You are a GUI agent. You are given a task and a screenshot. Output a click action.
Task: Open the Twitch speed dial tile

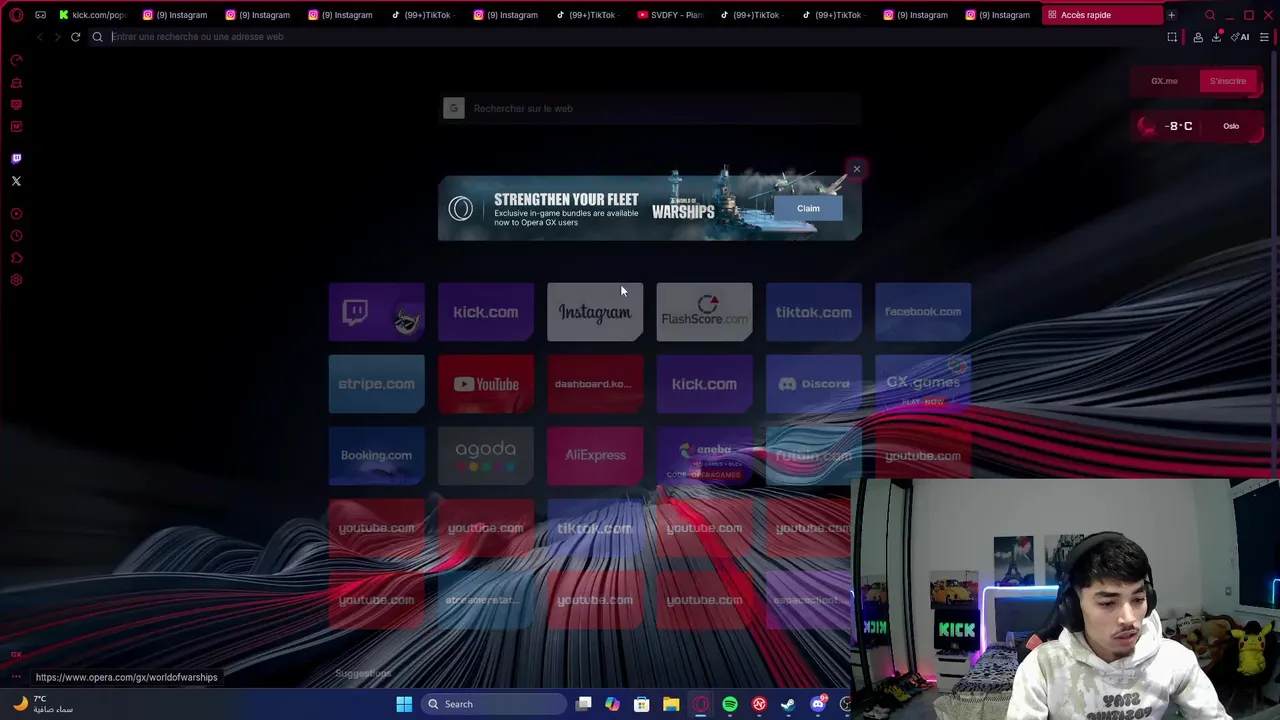pos(376,312)
